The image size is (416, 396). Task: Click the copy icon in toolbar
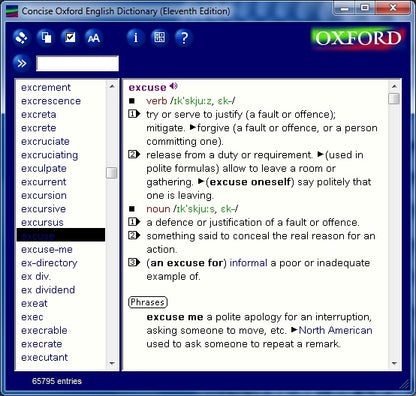tap(46, 38)
